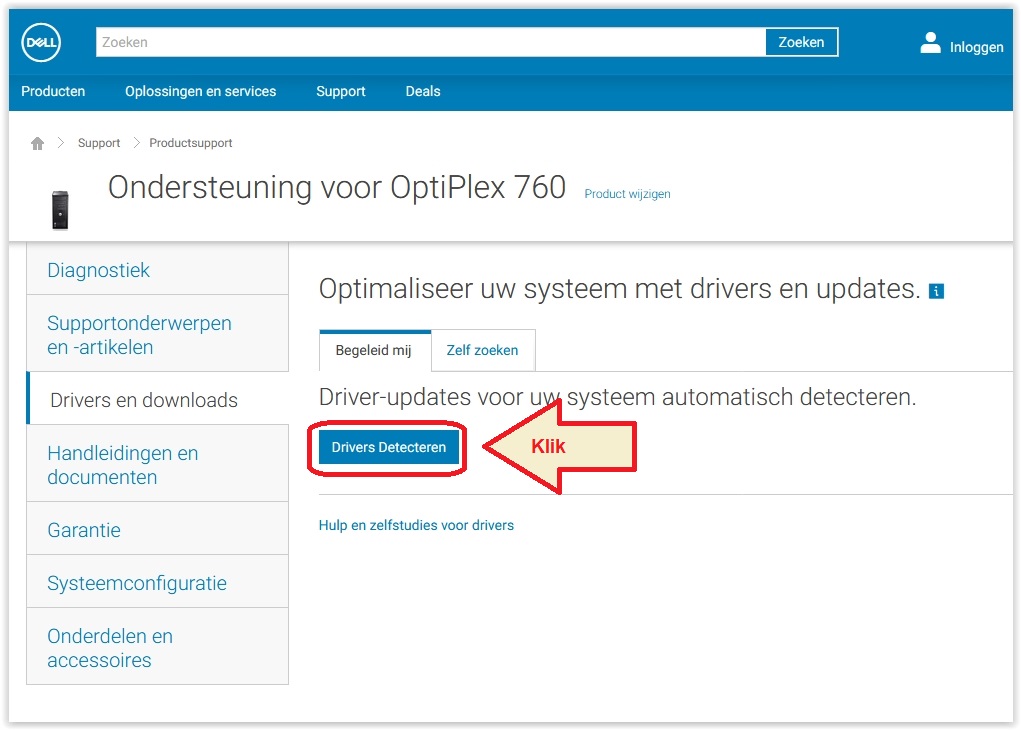The image size is (1021, 730).
Task: Click the breadcrumb chevron before Support
Action: coord(61,143)
